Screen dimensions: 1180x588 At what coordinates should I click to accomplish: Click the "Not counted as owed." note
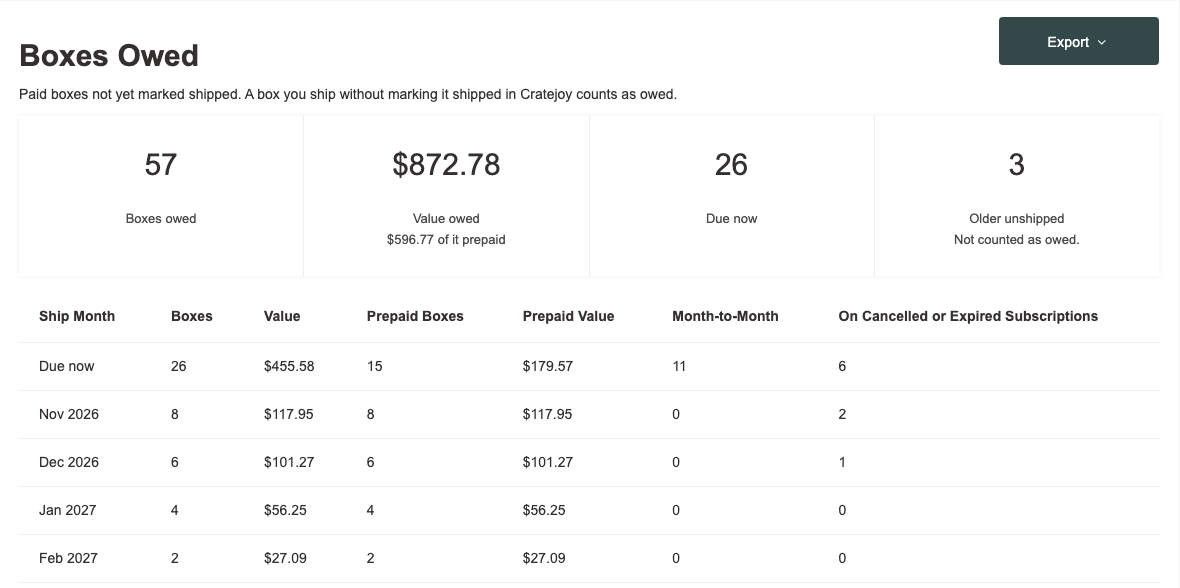(x=1017, y=240)
